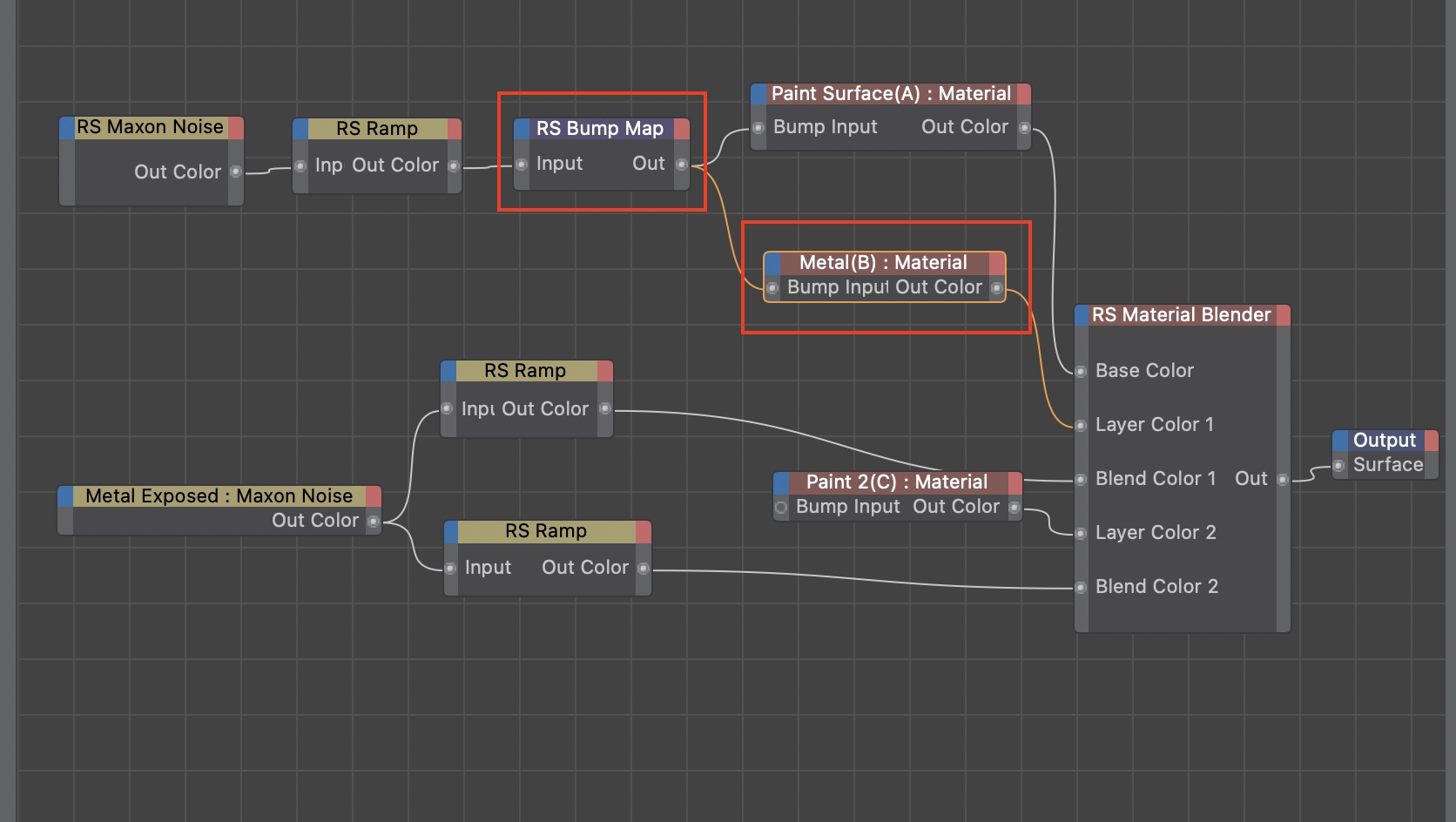Click Bump Input port on Paint Surface(A) node

pos(758,128)
